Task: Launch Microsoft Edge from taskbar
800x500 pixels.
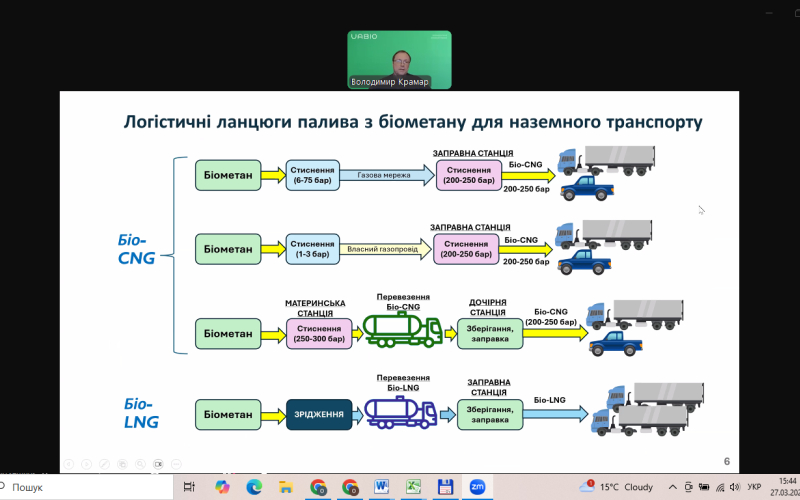Action: 254,487
